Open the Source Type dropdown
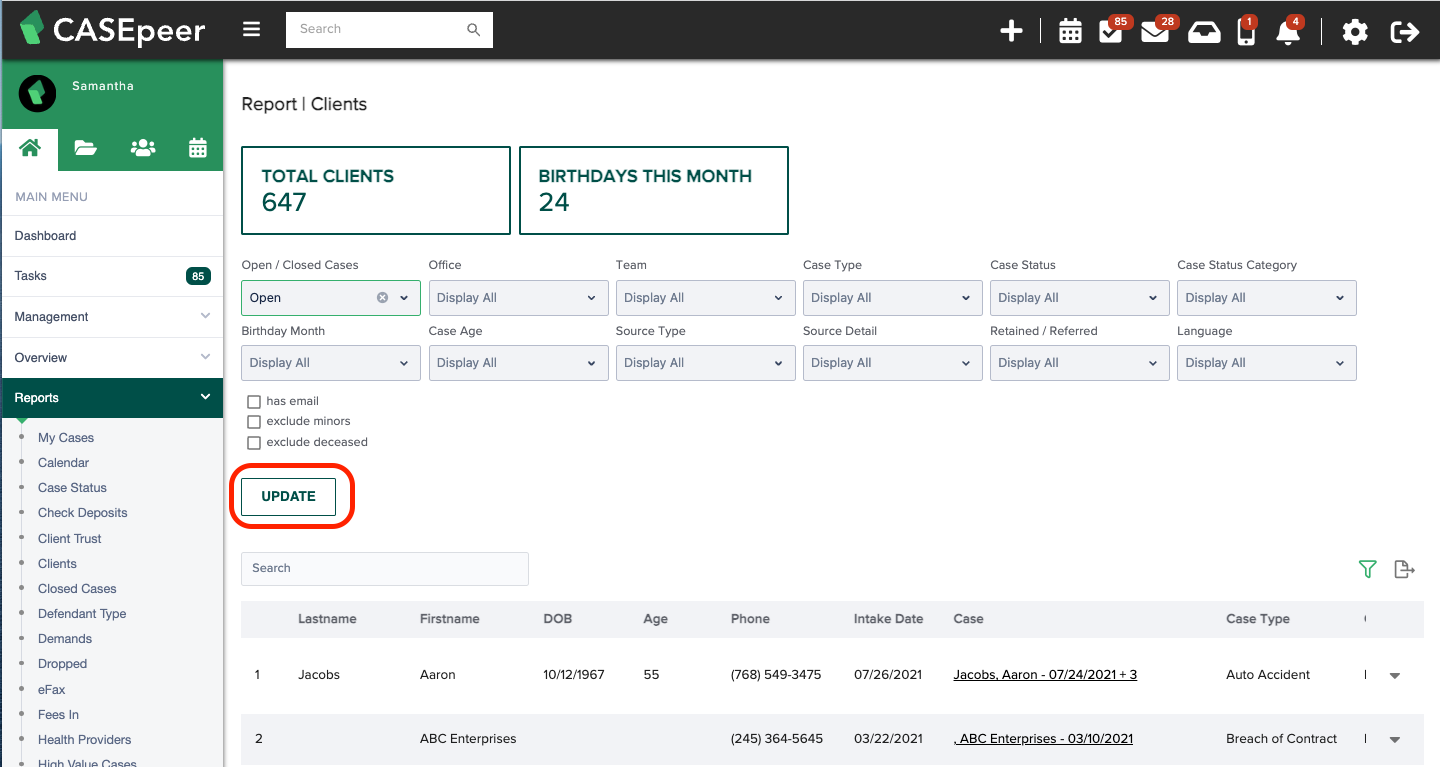The image size is (1440, 767). (x=705, y=363)
